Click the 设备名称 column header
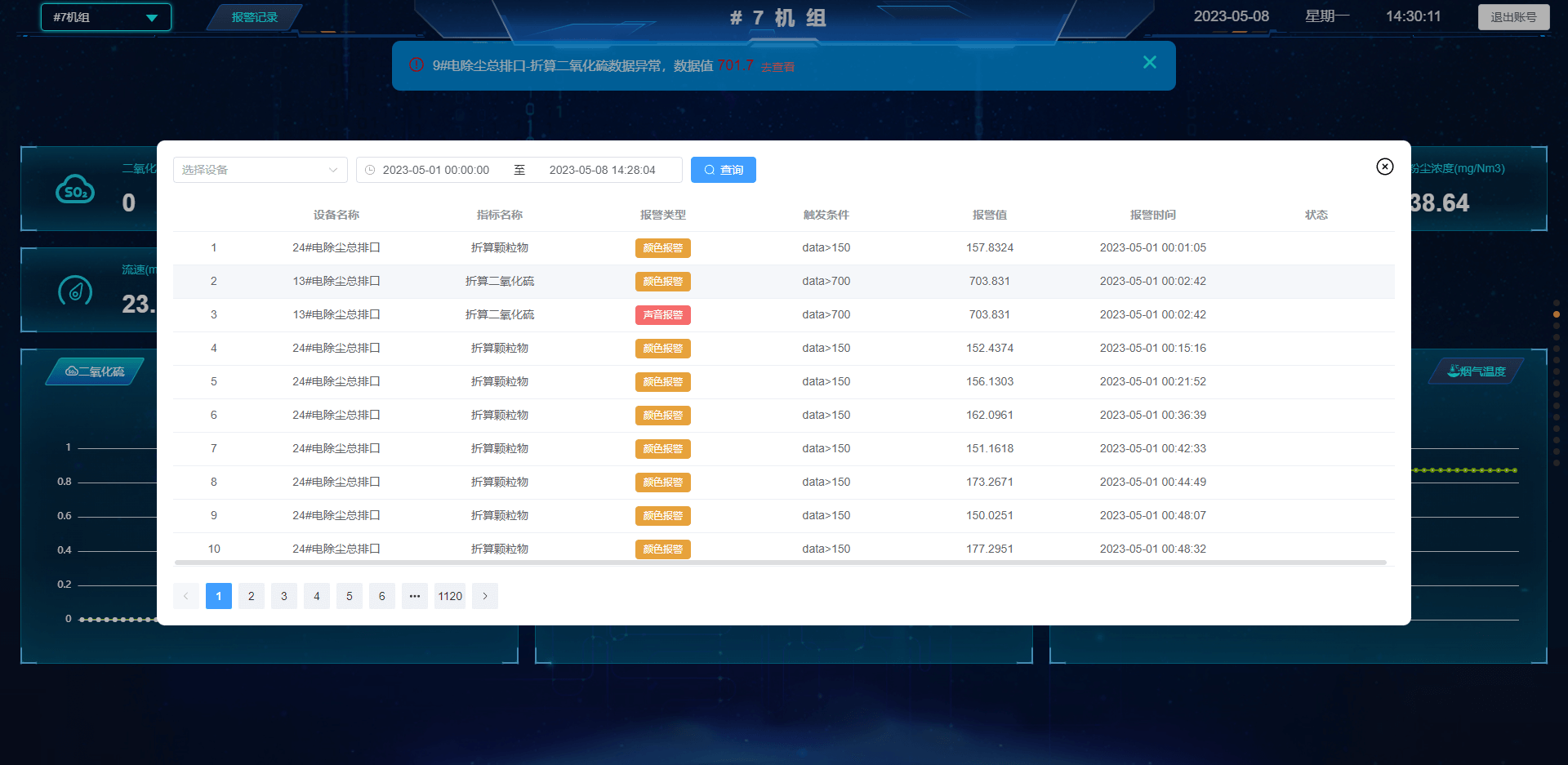The height and width of the screenshot is (765, 1568). click(336, 215)
